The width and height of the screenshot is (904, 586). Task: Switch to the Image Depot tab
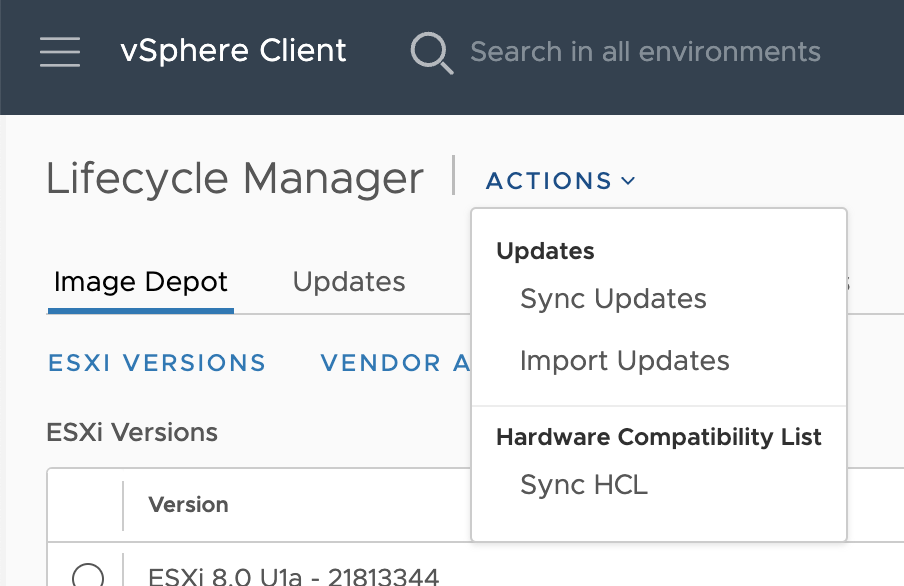click(x=141, y=282)
